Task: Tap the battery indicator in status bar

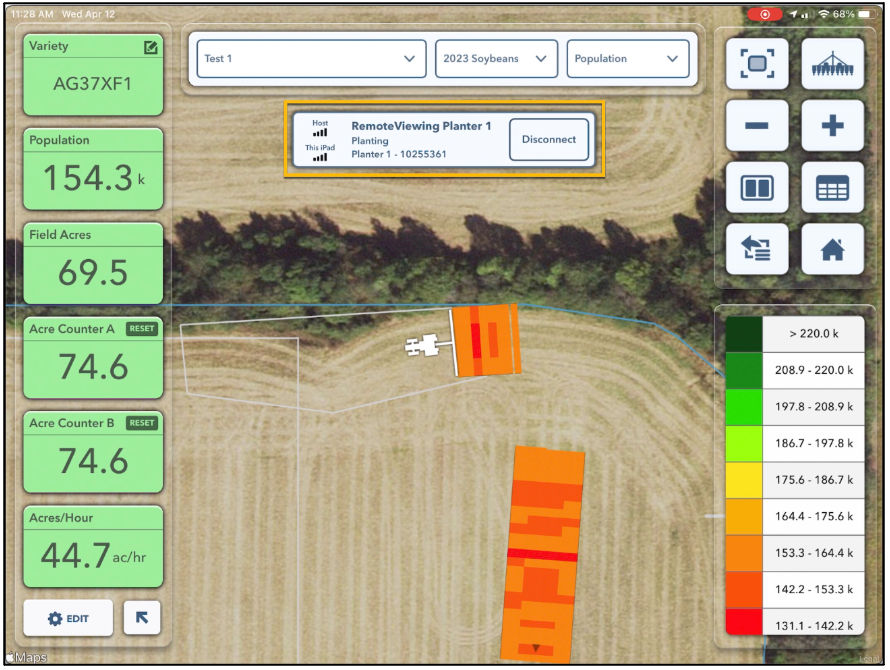Action: [x=867, y=14]
